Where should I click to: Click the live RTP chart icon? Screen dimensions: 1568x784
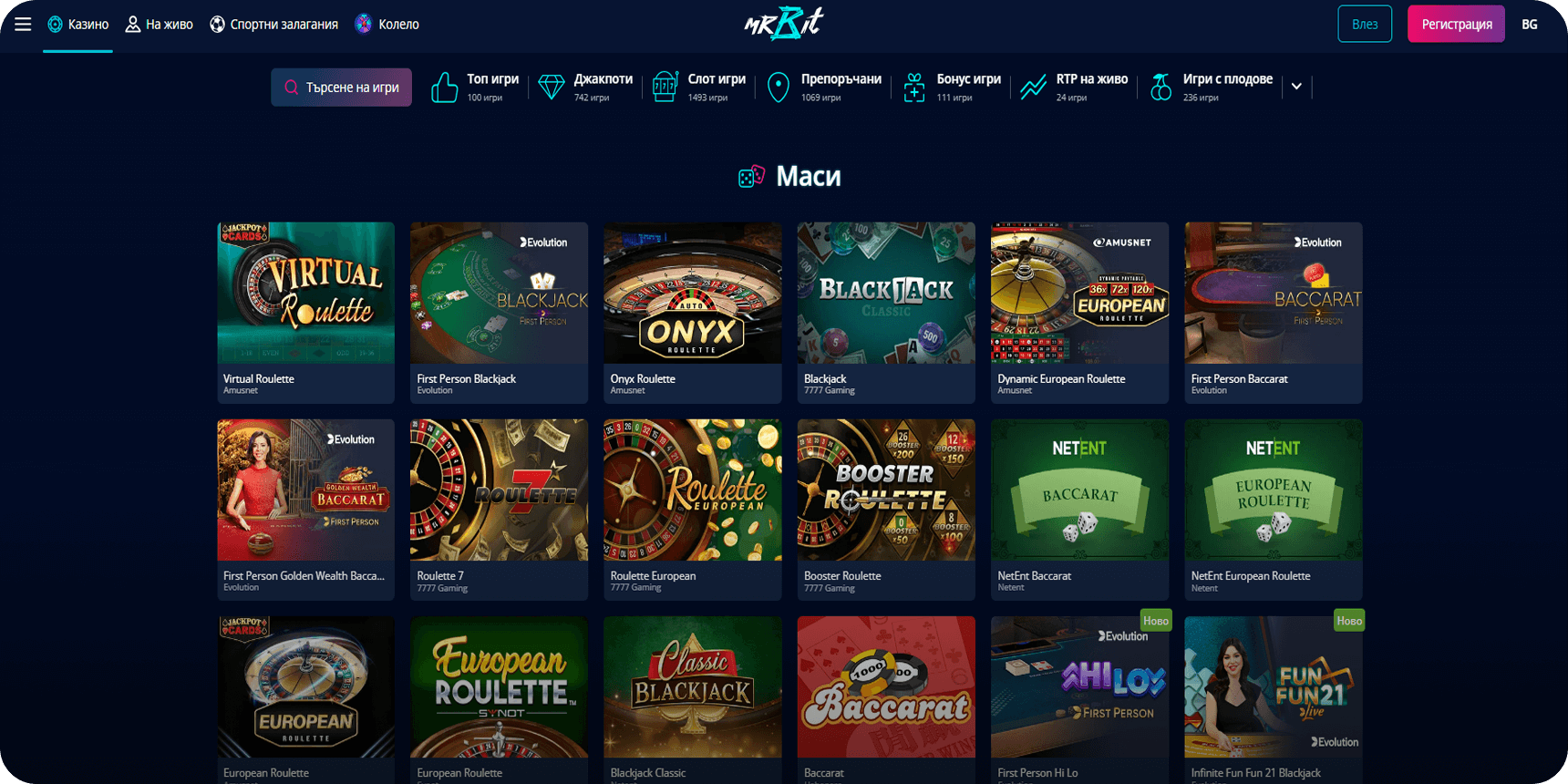point(1033,88)
